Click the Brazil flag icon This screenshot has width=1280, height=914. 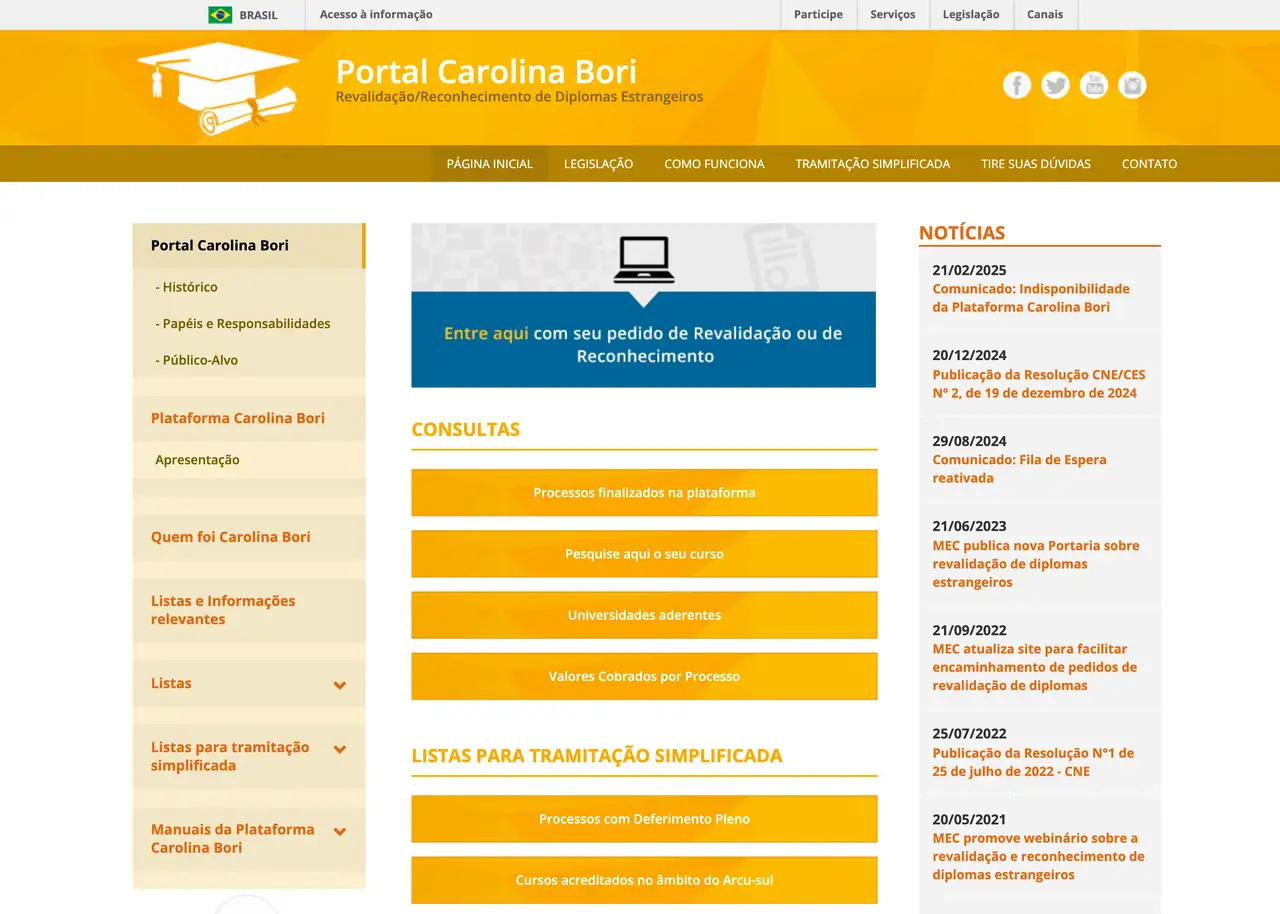click(x=220, y=15)
